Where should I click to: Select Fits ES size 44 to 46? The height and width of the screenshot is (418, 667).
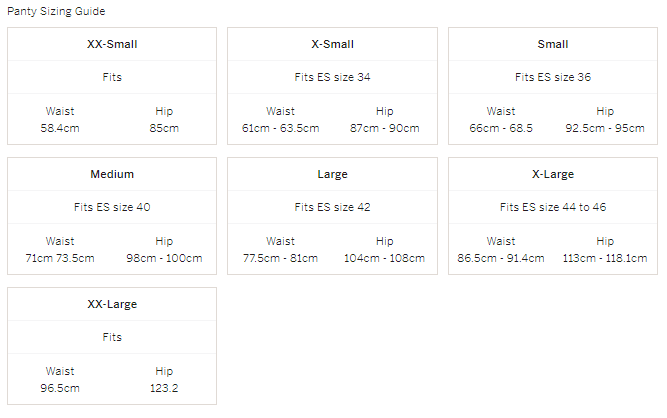(553, 207)
